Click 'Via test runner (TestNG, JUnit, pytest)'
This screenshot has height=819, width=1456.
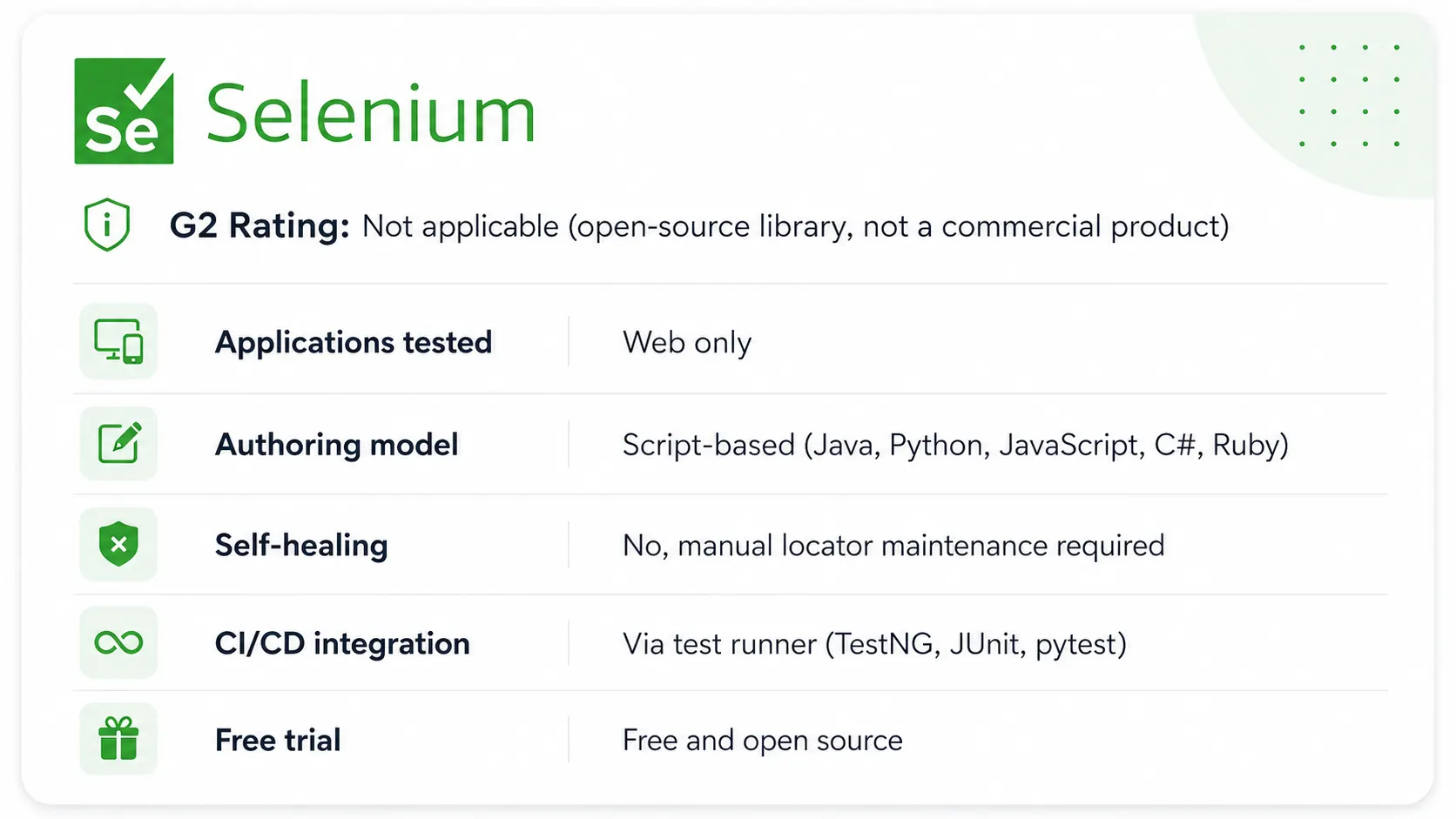point(874,644)
